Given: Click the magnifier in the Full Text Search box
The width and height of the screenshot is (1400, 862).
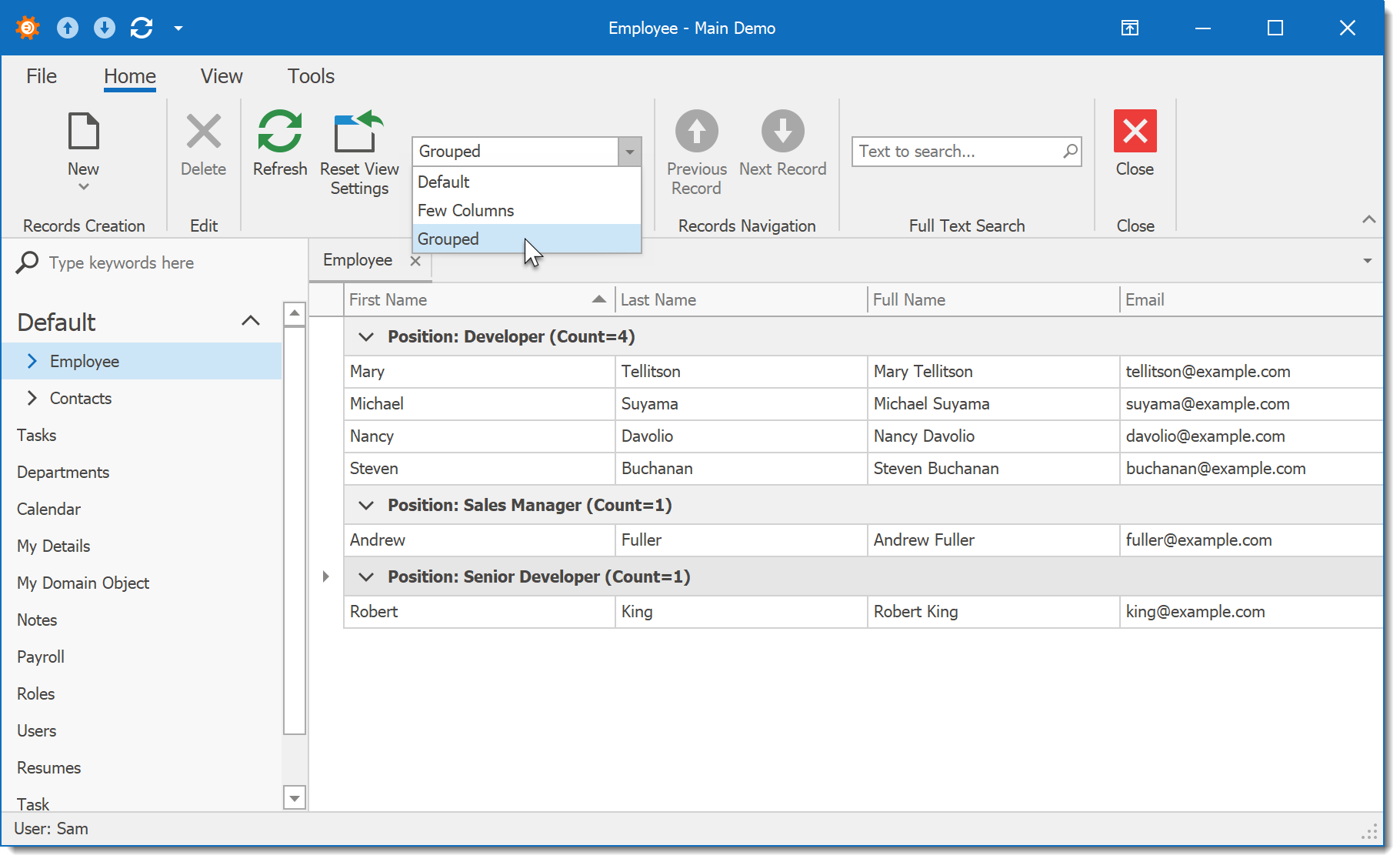Looking at the screenshot, I should tap(1070, 151).
